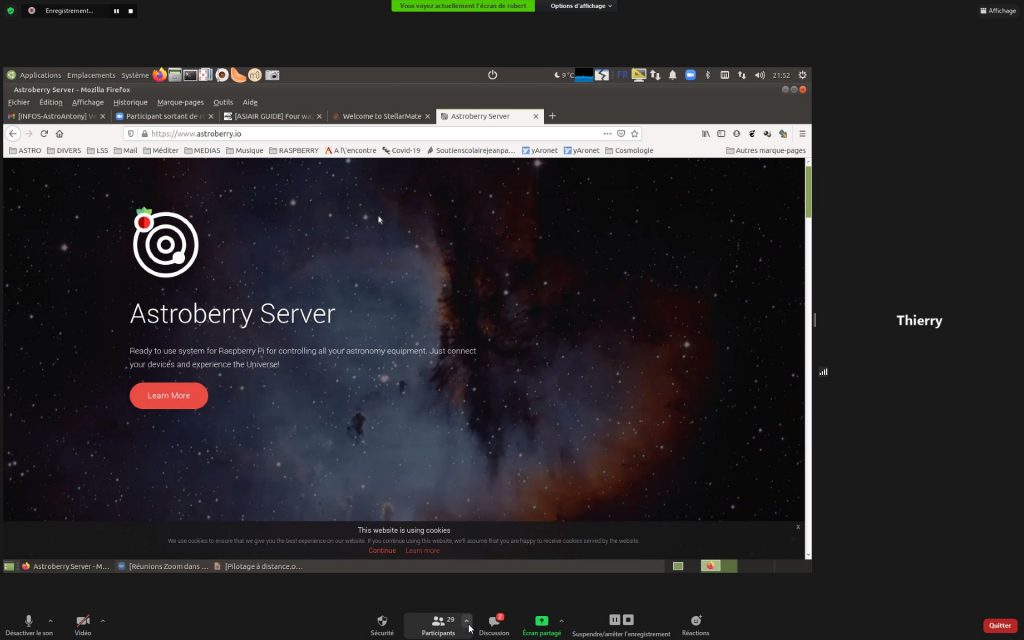Expand video options arrow beside Vidéo

coord(103,621)
